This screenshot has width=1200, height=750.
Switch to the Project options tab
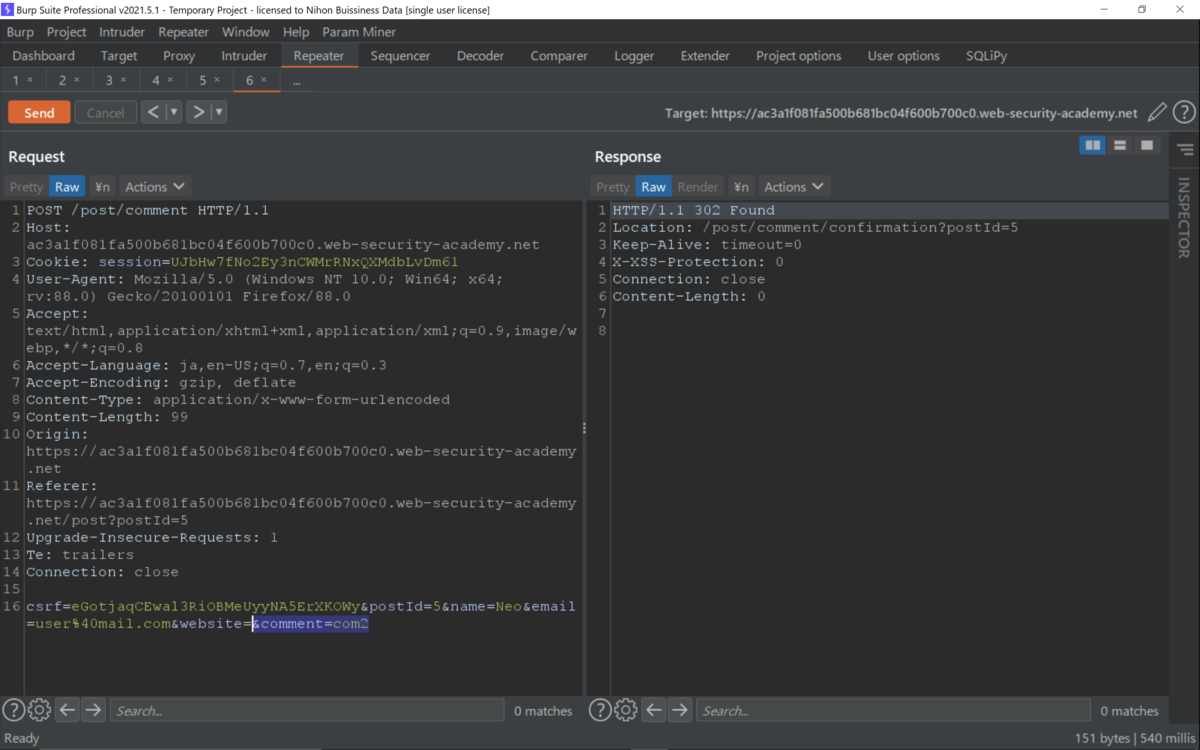[x=799, y=56]
